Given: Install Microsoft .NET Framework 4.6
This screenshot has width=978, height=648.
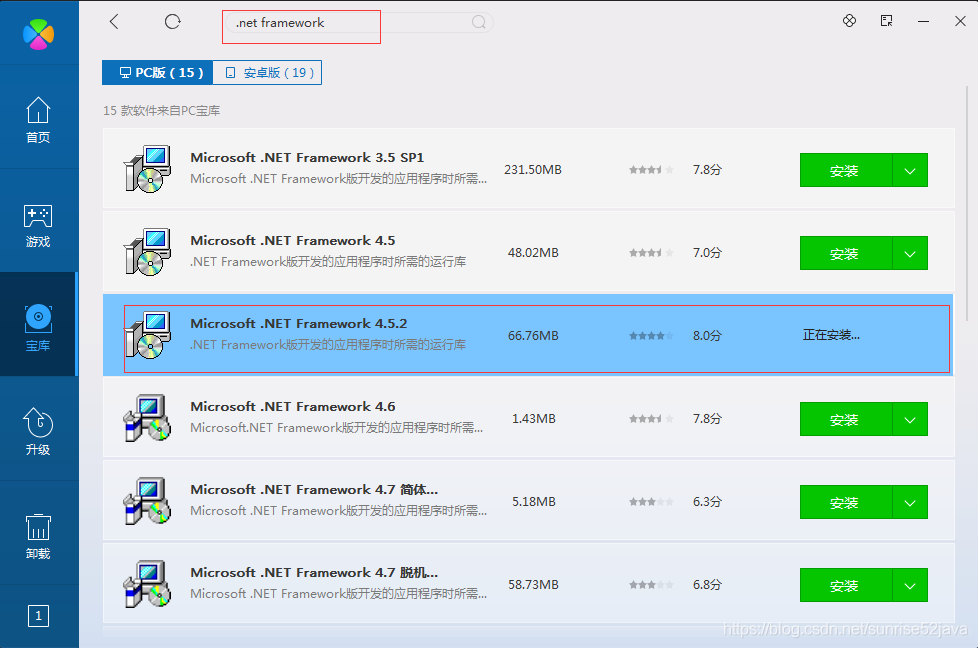Looking at the screenshot, I should (x=846, y=418).
